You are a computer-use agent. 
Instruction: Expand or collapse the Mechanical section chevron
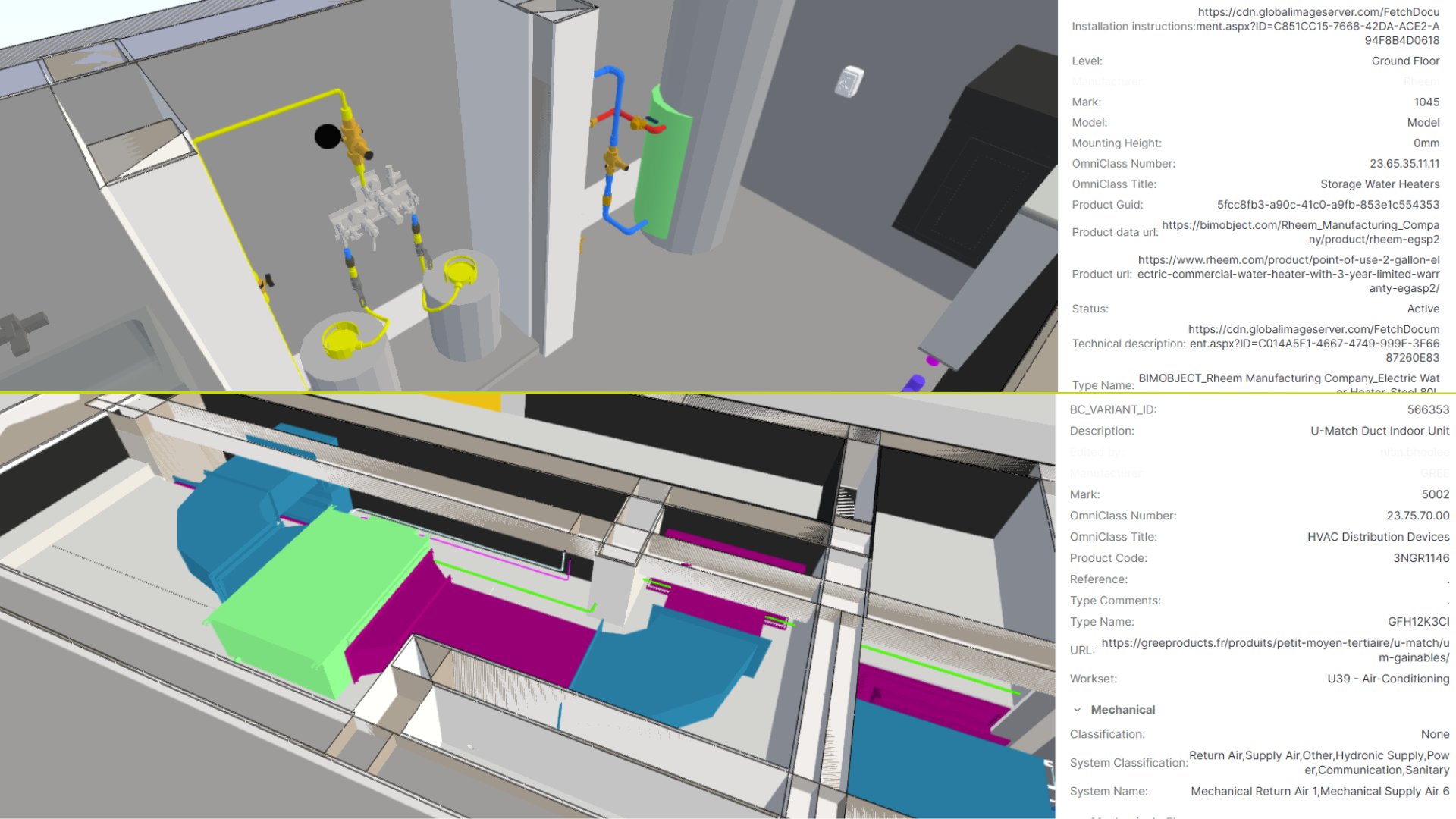click(x=1077, y=710)
